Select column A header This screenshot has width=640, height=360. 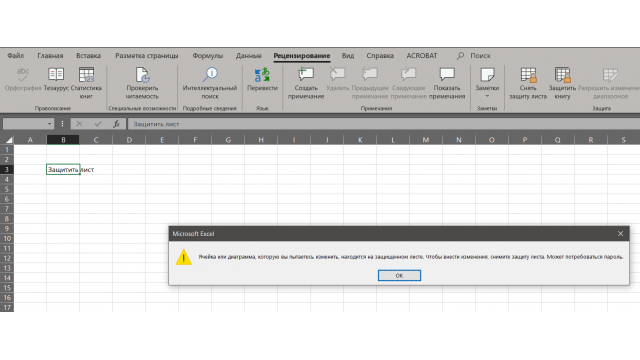click(30, 140)
